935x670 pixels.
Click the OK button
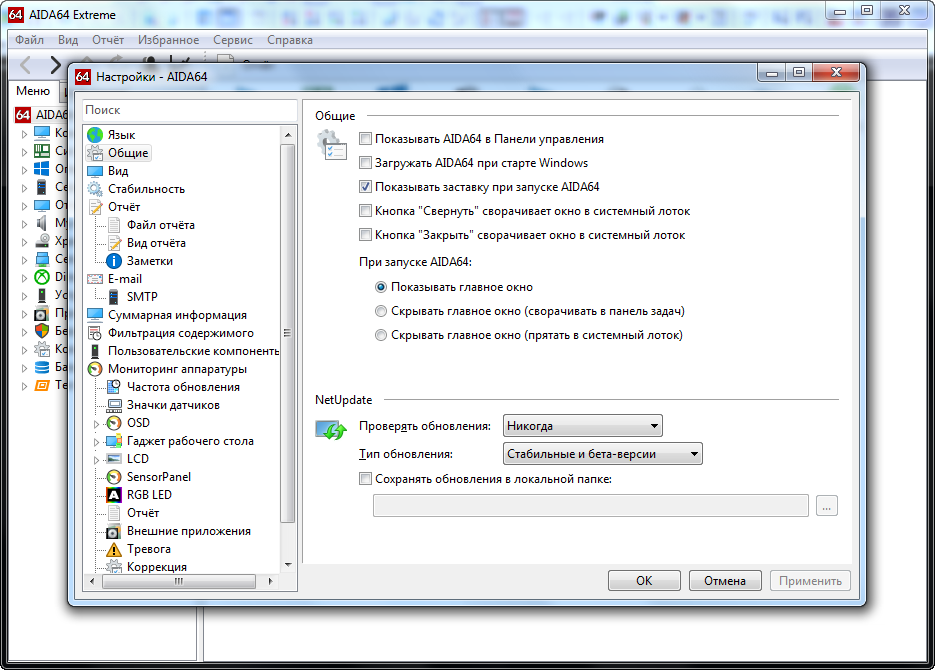[x=644, y=581]
